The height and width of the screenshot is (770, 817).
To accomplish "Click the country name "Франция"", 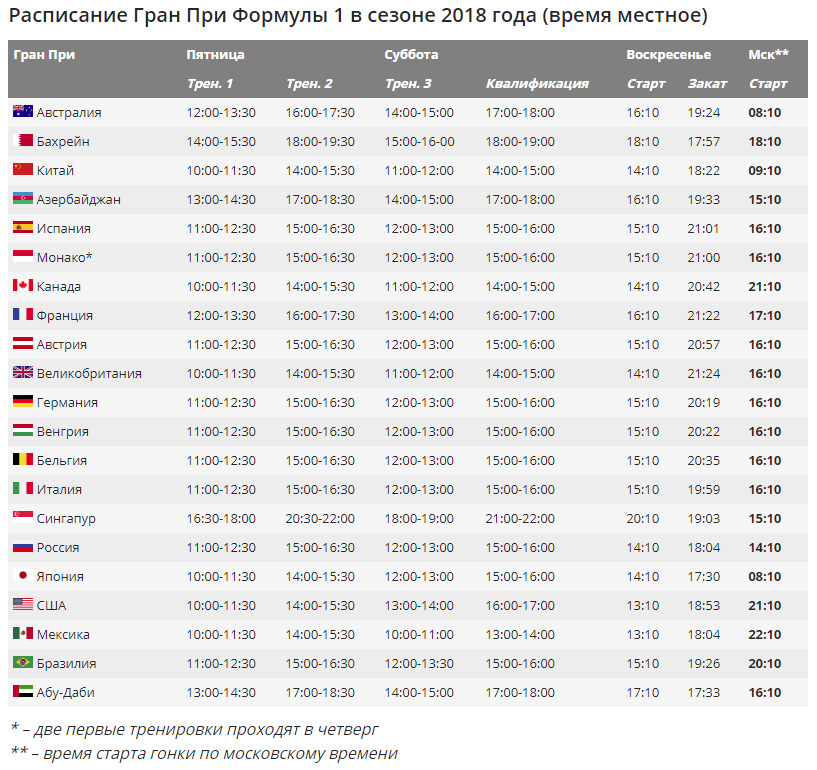I will [x=65, y=316].
